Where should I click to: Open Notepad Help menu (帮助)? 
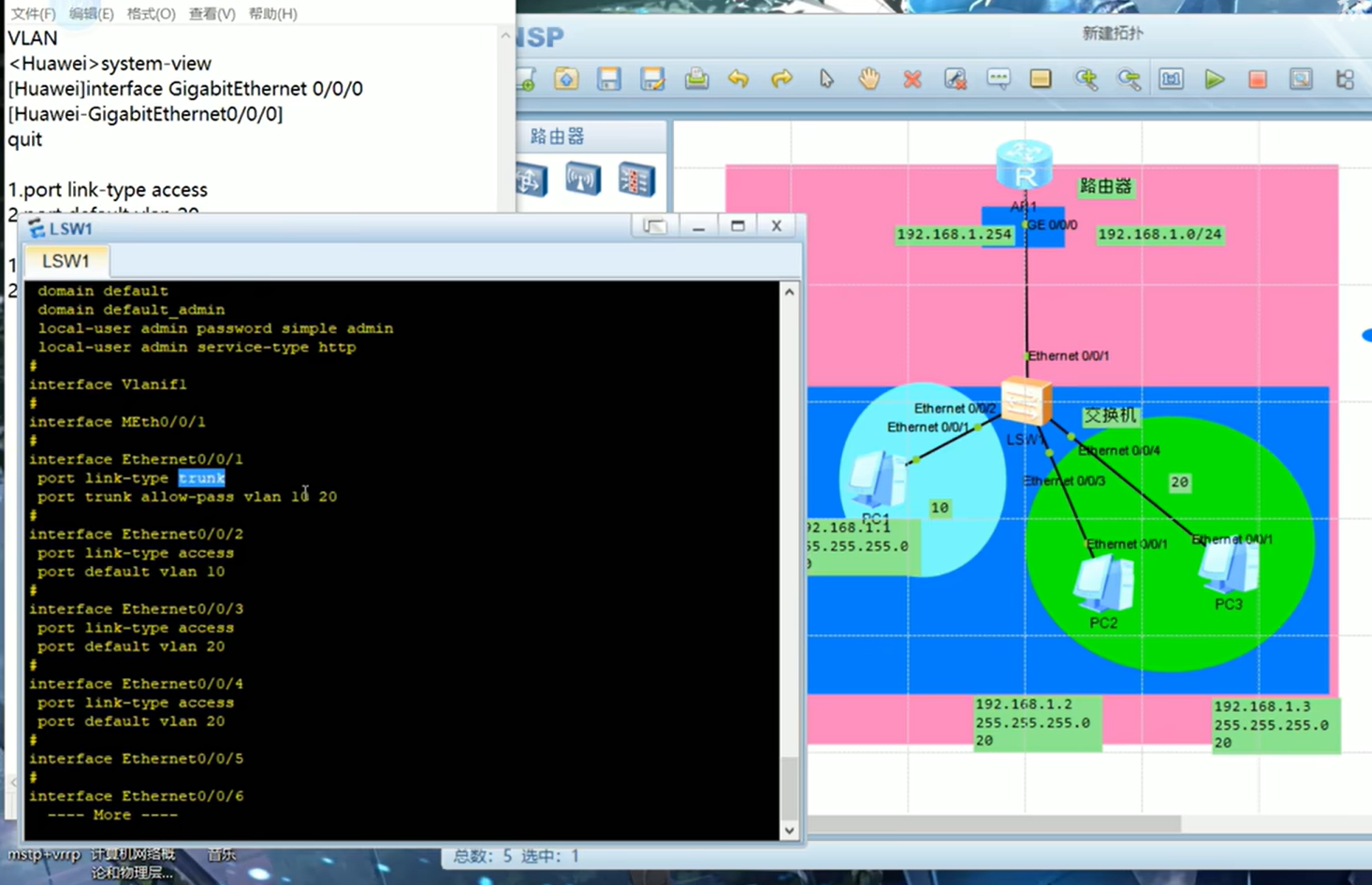[x=273, y=13]
